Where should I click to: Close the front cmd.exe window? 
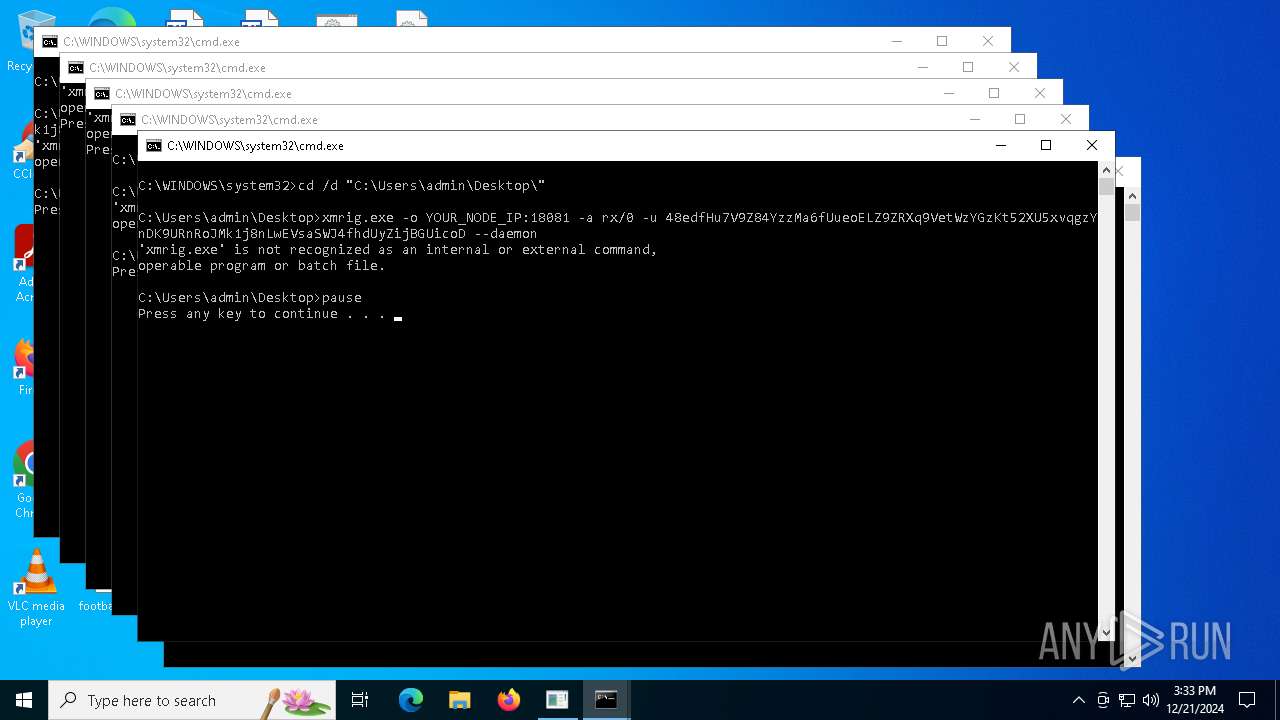click(1092, 145)
